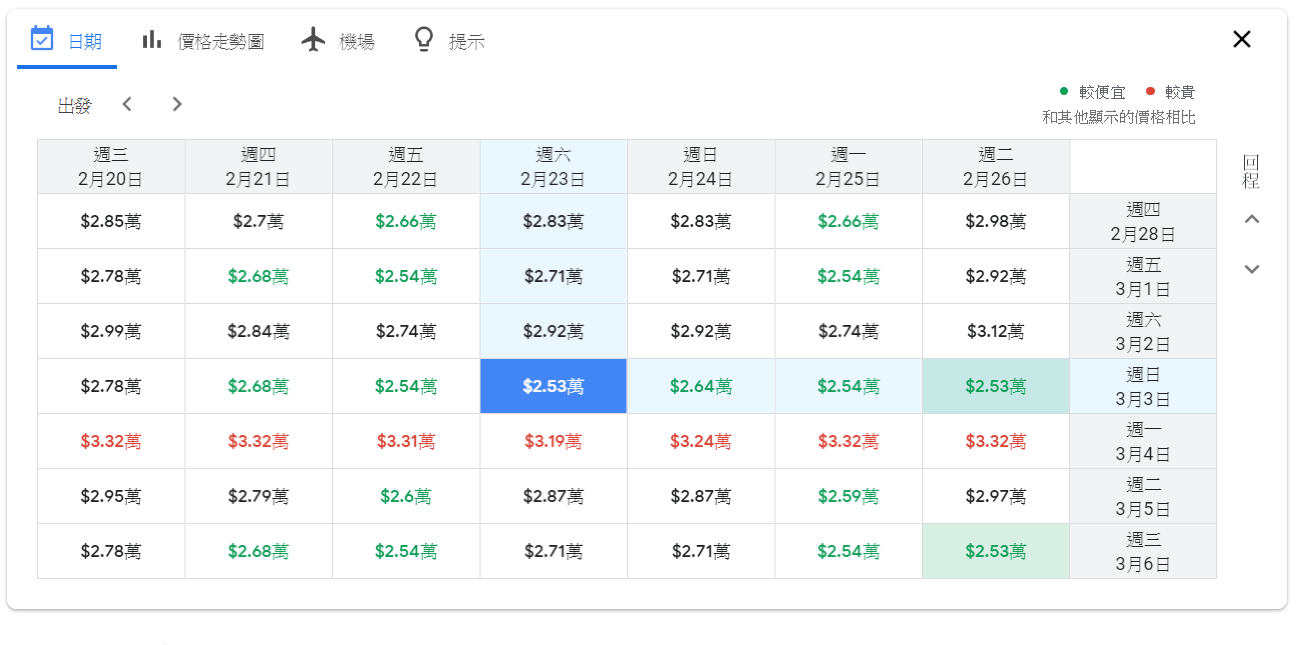Screen dimensions: 1315x645
Task: Choose $2.6萬 fare in 3月5日 row
Action: click(x=406, y=496)
